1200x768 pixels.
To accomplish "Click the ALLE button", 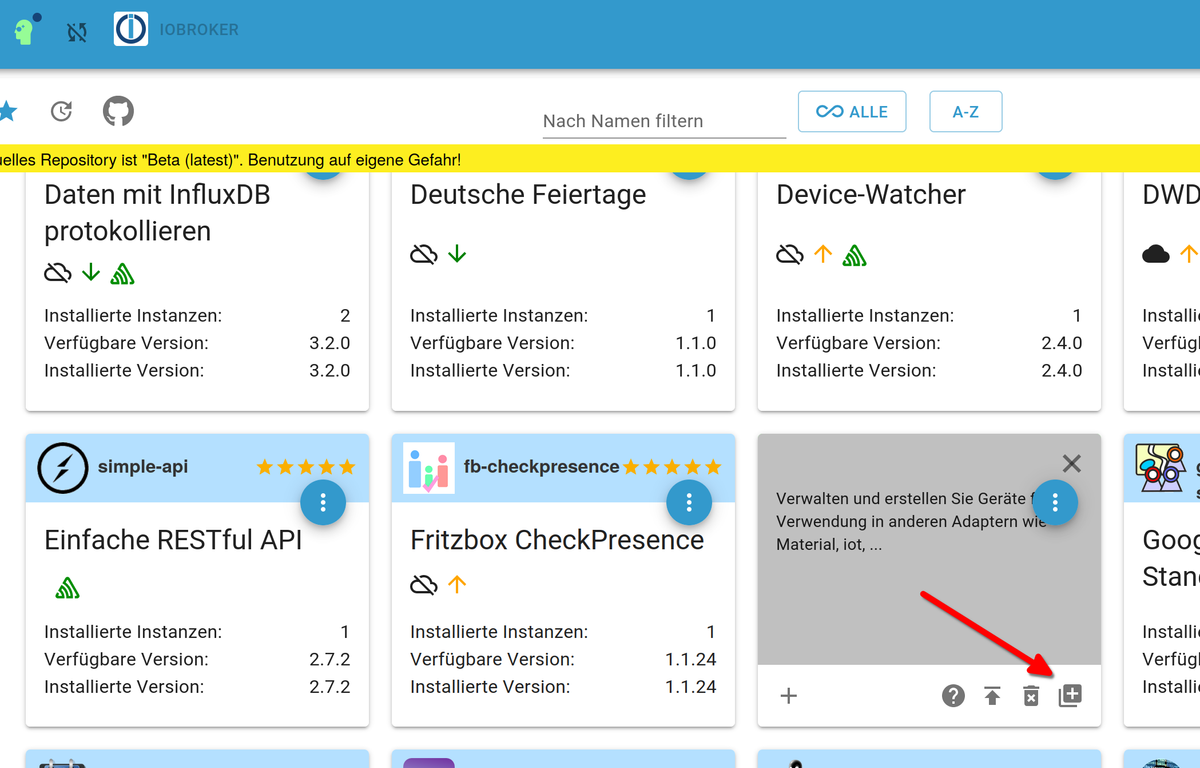I will click(852, 112).
